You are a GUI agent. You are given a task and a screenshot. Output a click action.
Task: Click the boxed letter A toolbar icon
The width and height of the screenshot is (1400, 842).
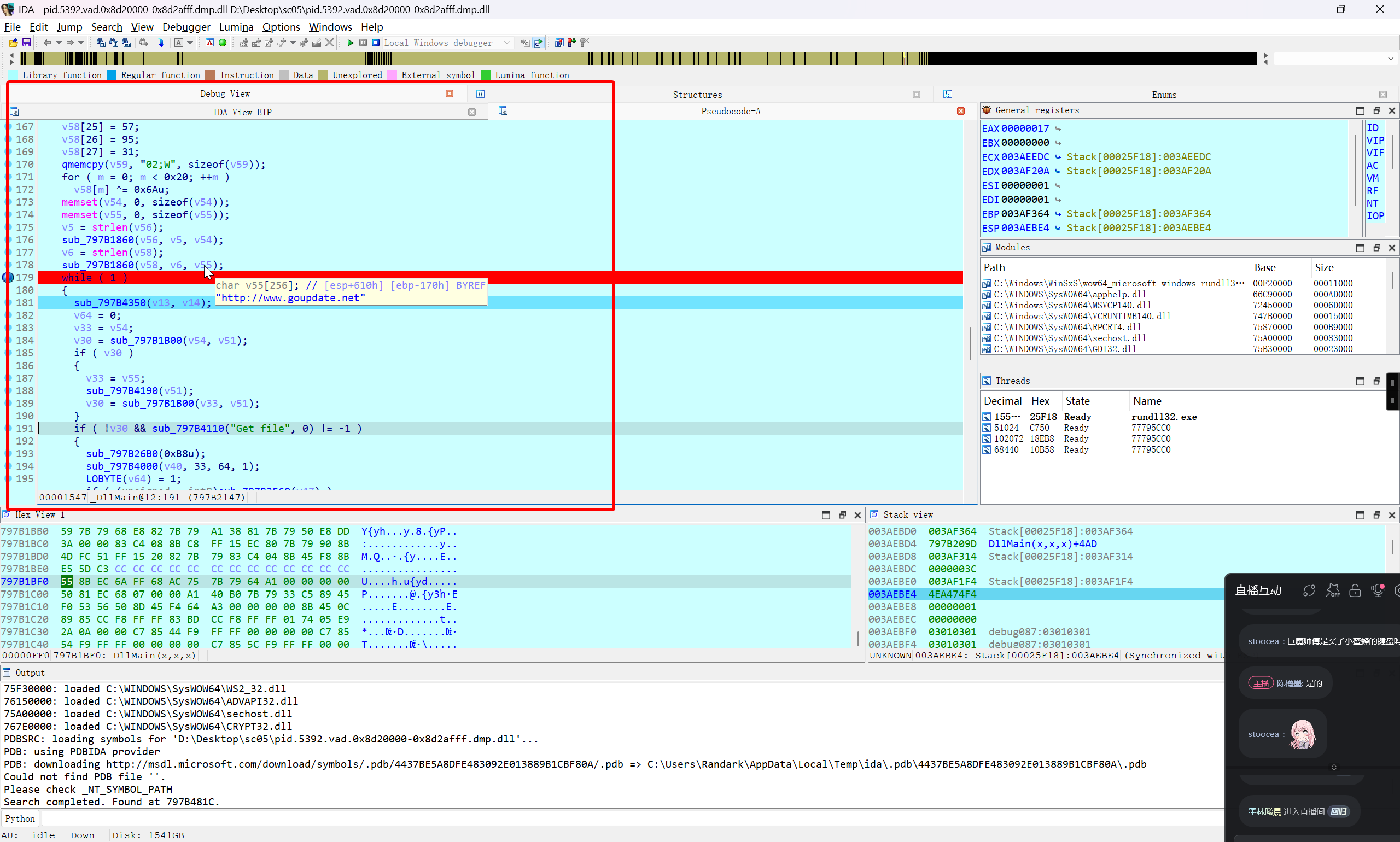(x=179, y=43)
